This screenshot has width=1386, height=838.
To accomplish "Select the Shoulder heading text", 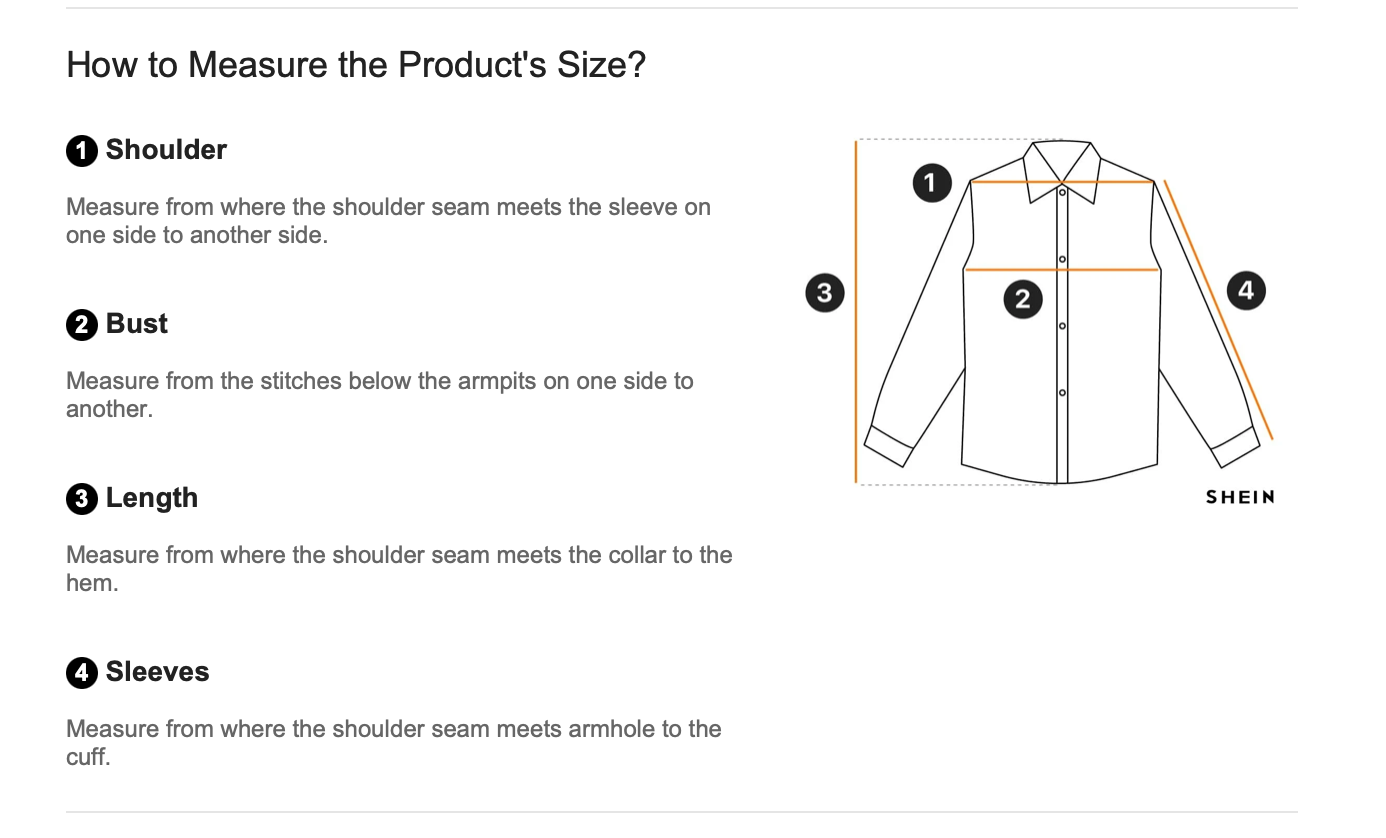I will tap(166, 150).
